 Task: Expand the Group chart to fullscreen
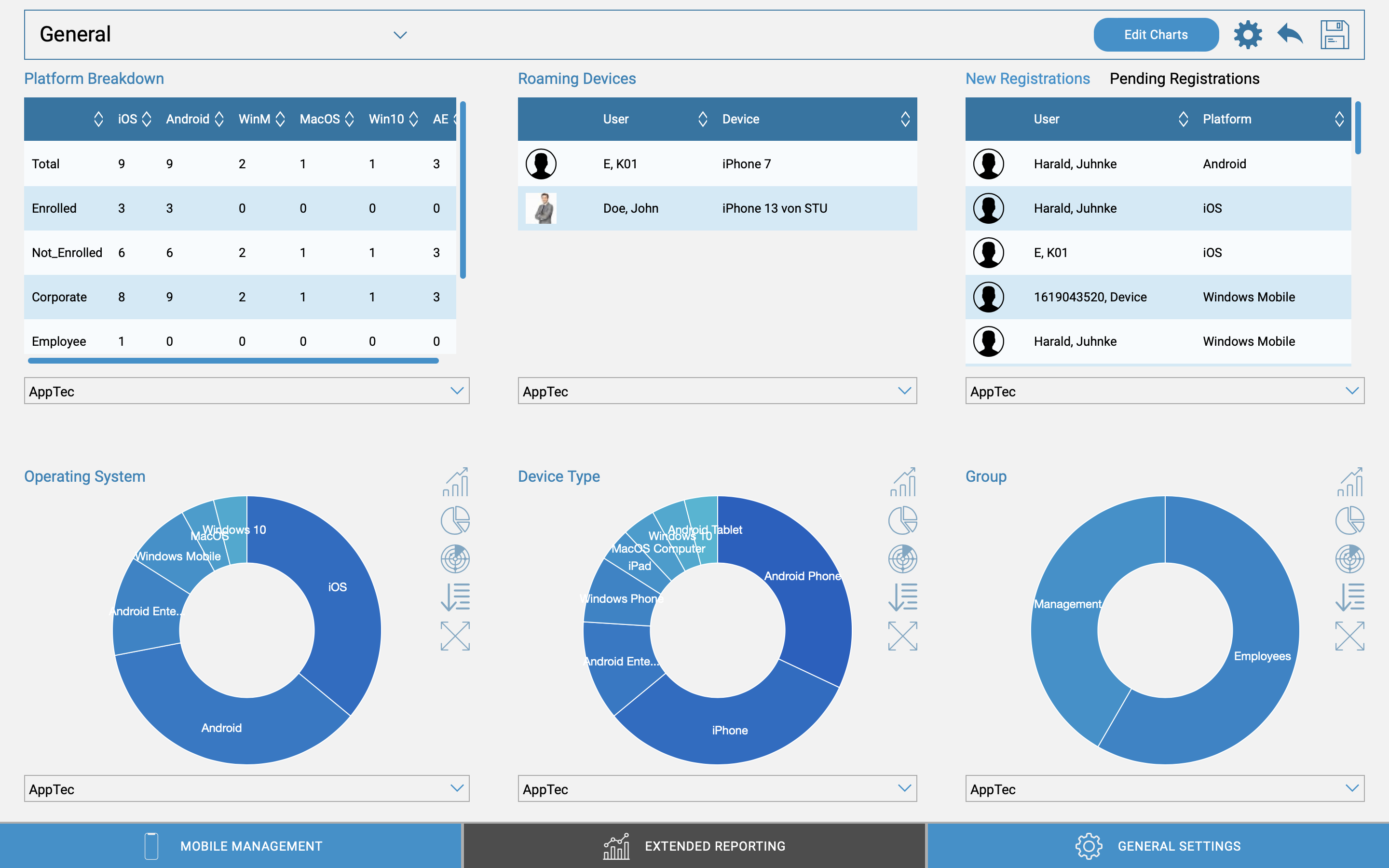[x=1350, y=636]
